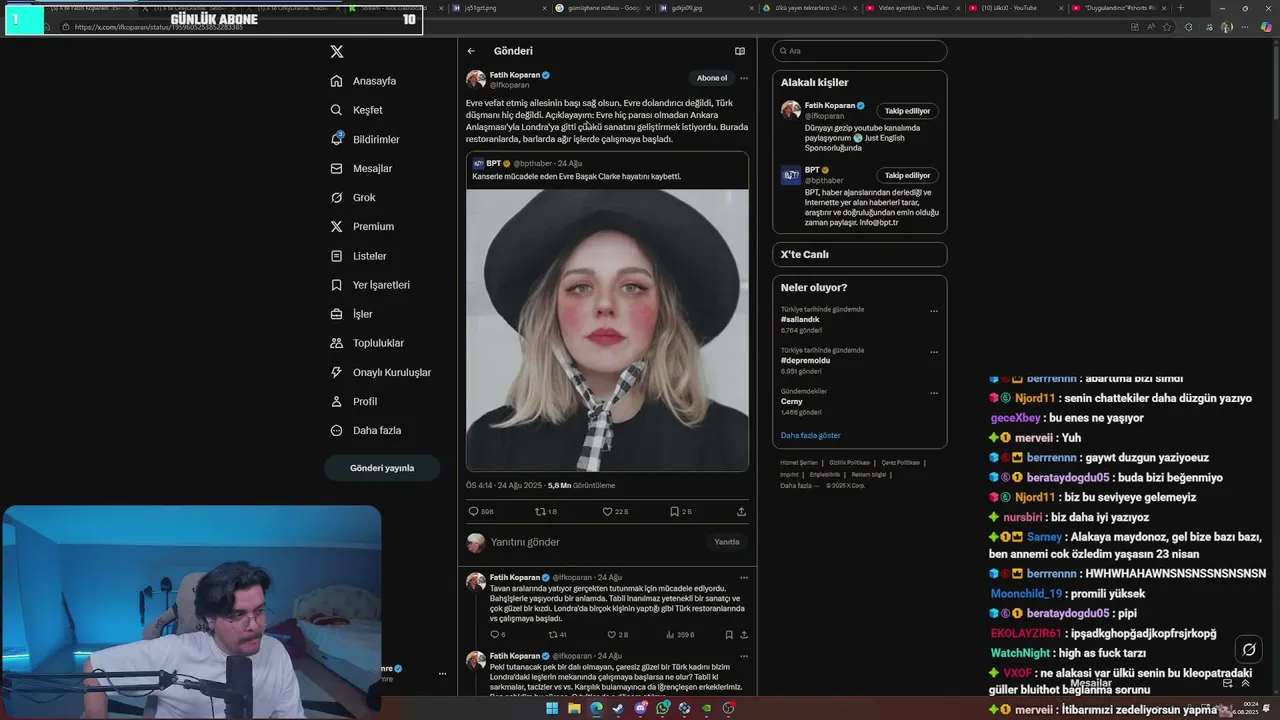1280x720 pixels.
Task: Click the Yanıtla button
Action: coord(727,542)
